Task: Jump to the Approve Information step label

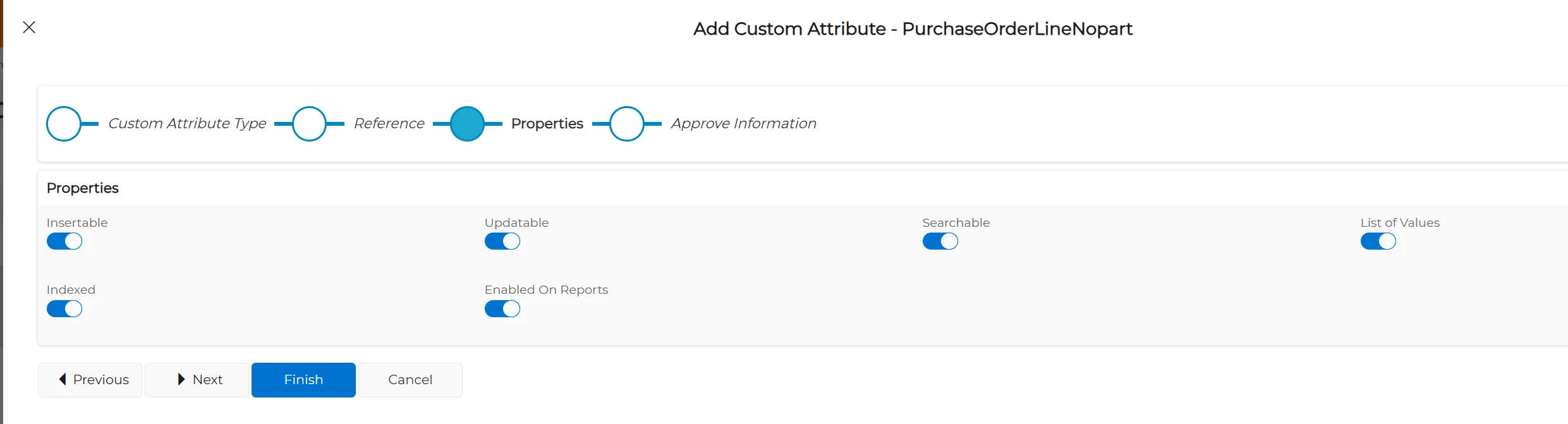Action: pos(743,124)
